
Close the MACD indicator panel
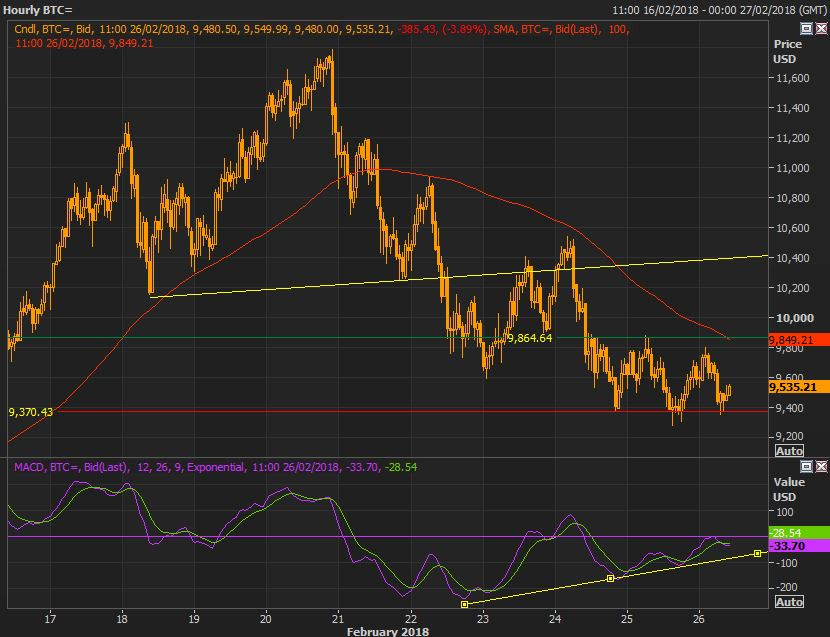820,466
